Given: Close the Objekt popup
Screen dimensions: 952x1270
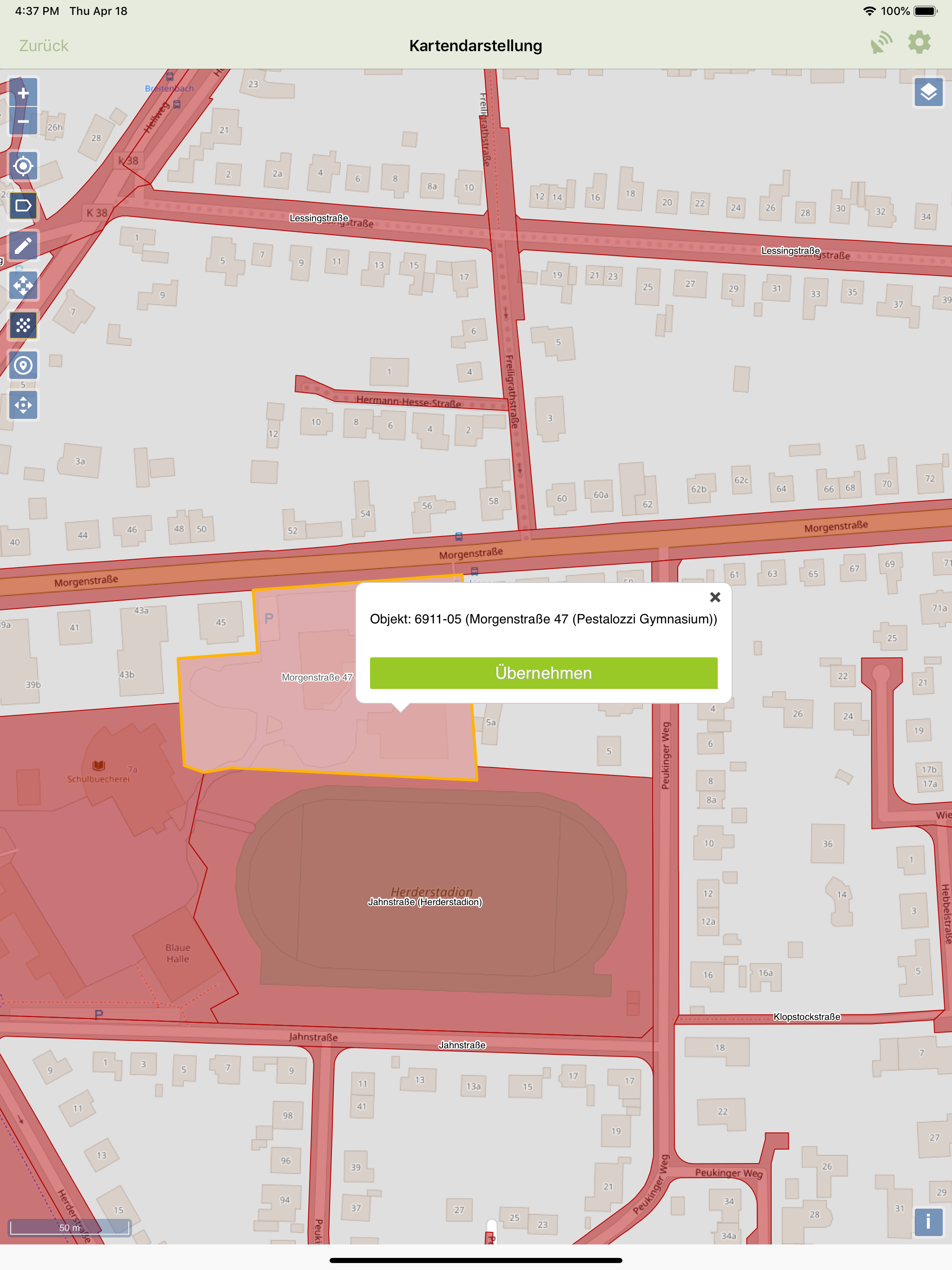Looking at the screenshot, I should [x=715, y=597].
